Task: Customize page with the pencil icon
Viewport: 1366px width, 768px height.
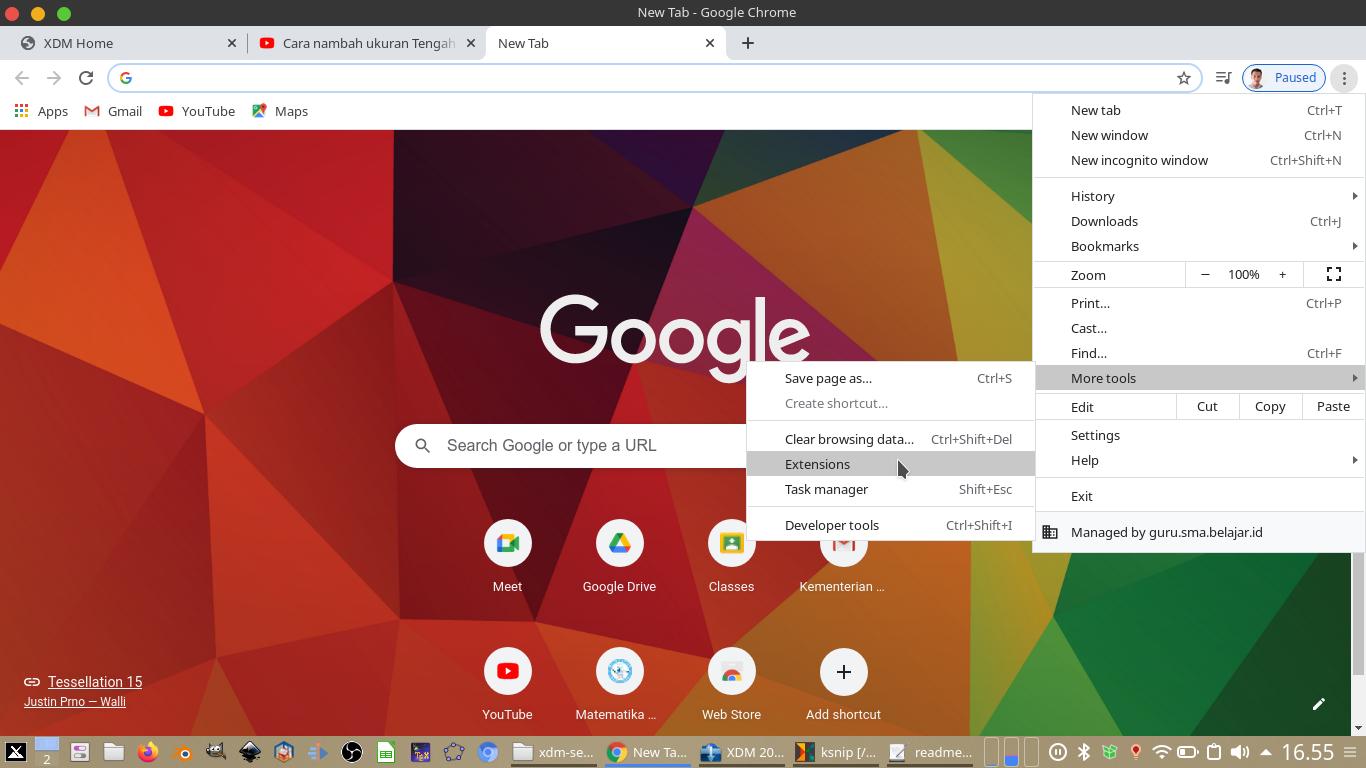Action: coord(1319,704)
